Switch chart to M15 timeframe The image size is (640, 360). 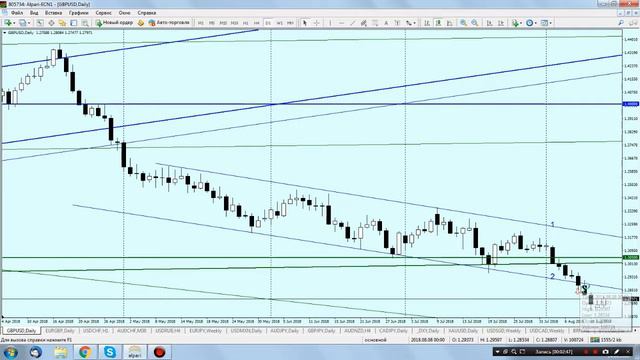click(x=223, y=23)
